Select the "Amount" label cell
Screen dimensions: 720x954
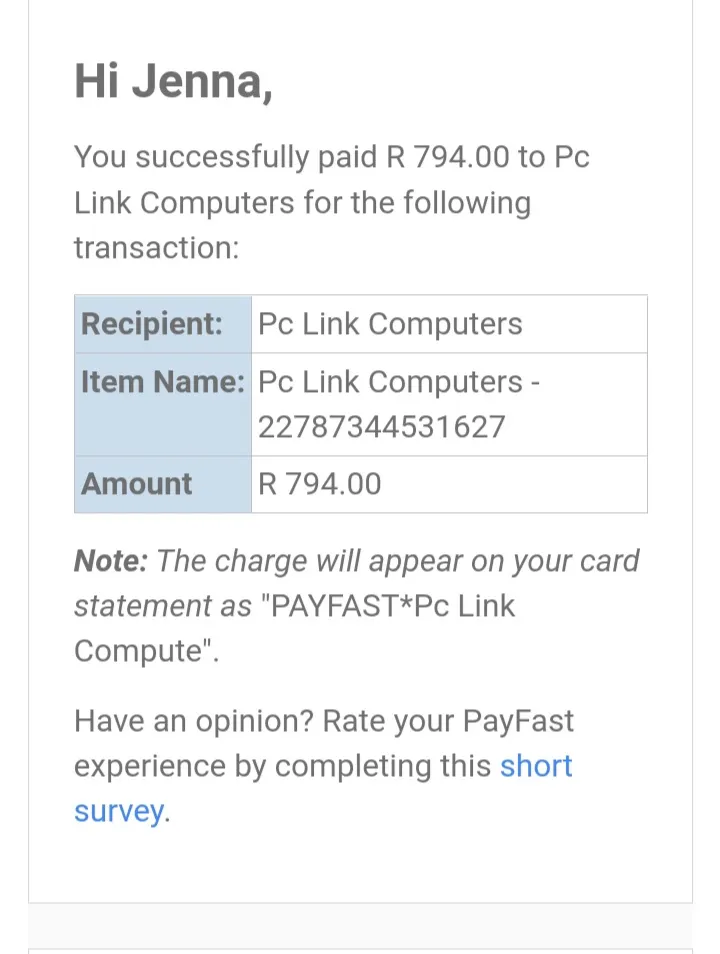137,484
